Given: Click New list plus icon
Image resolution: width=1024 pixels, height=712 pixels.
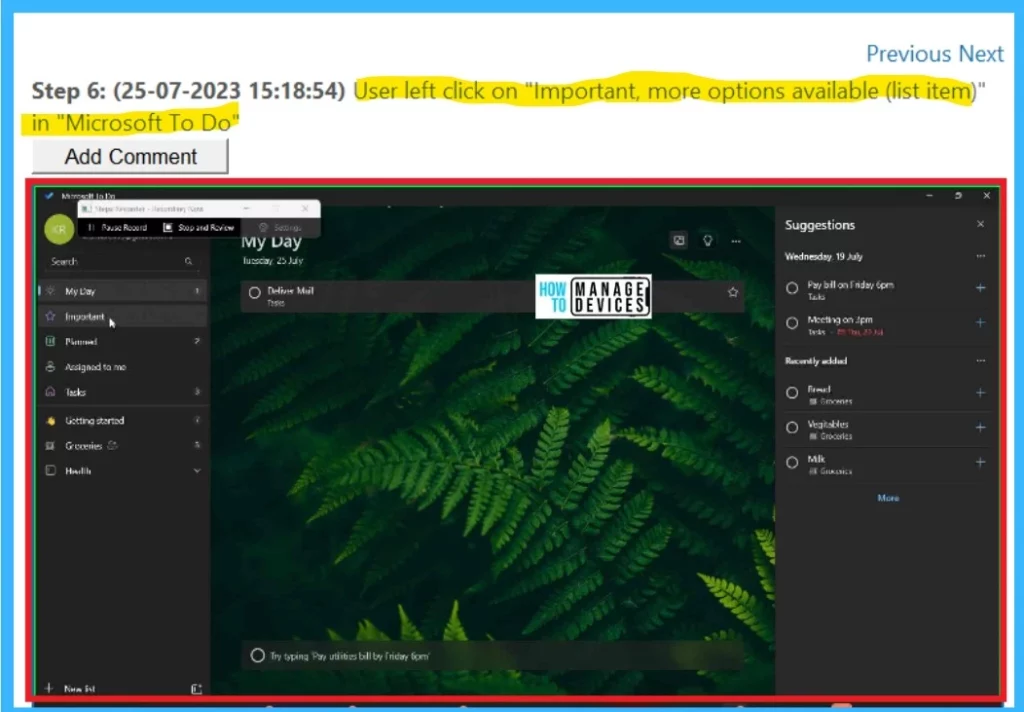Looking at the screenshot, I should 49,688.
